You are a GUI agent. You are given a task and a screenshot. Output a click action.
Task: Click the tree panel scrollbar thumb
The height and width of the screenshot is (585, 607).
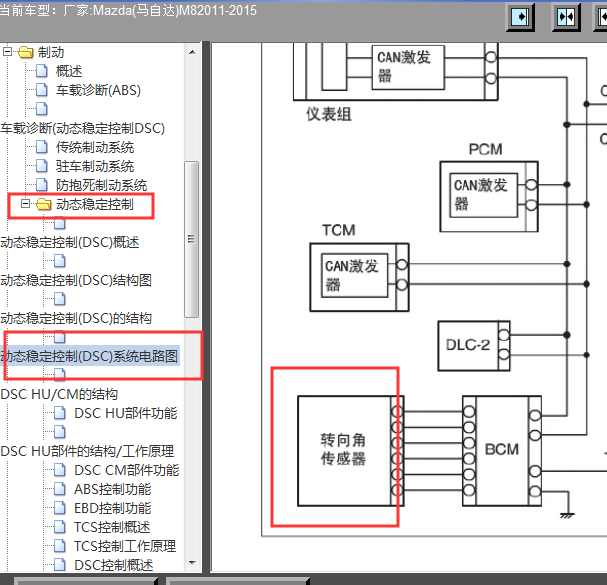tap(192, 239)
